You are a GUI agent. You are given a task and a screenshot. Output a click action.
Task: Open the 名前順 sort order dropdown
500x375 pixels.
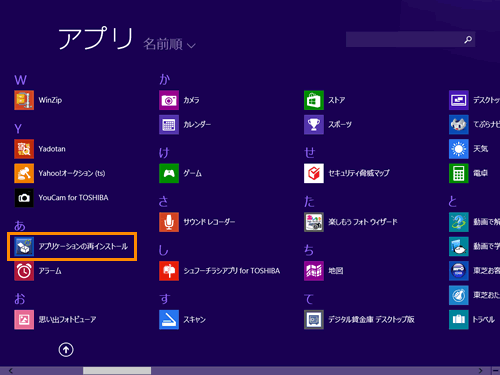(169, 44)
